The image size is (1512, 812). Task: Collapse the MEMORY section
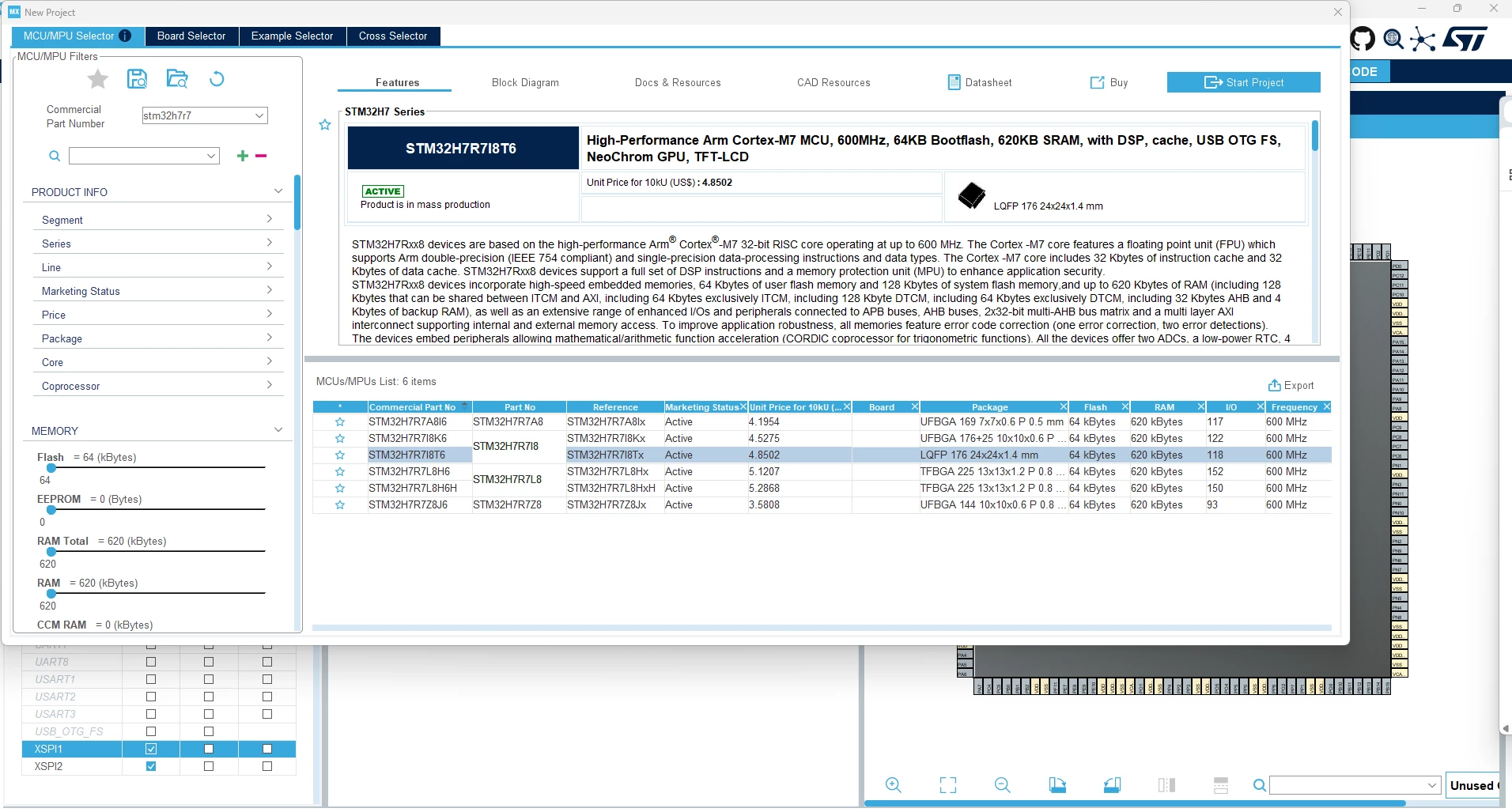(278, 430)
